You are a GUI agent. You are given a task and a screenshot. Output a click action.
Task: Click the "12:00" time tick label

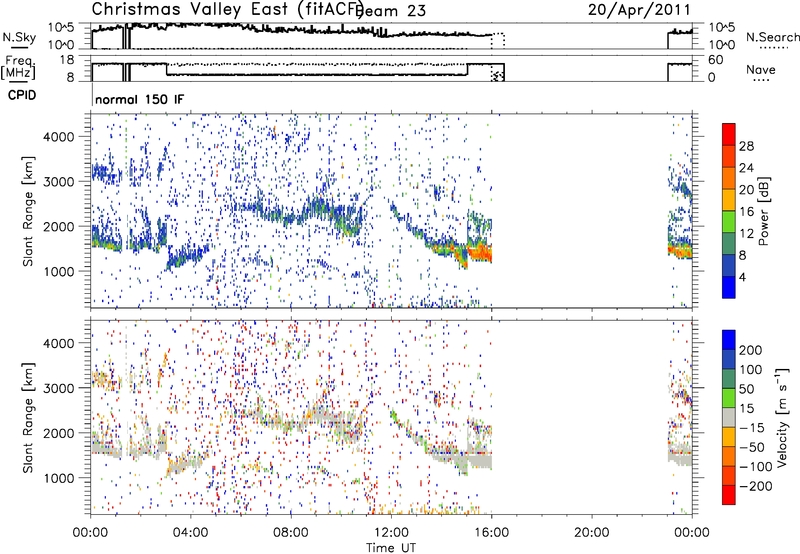(x=391, y=533)
